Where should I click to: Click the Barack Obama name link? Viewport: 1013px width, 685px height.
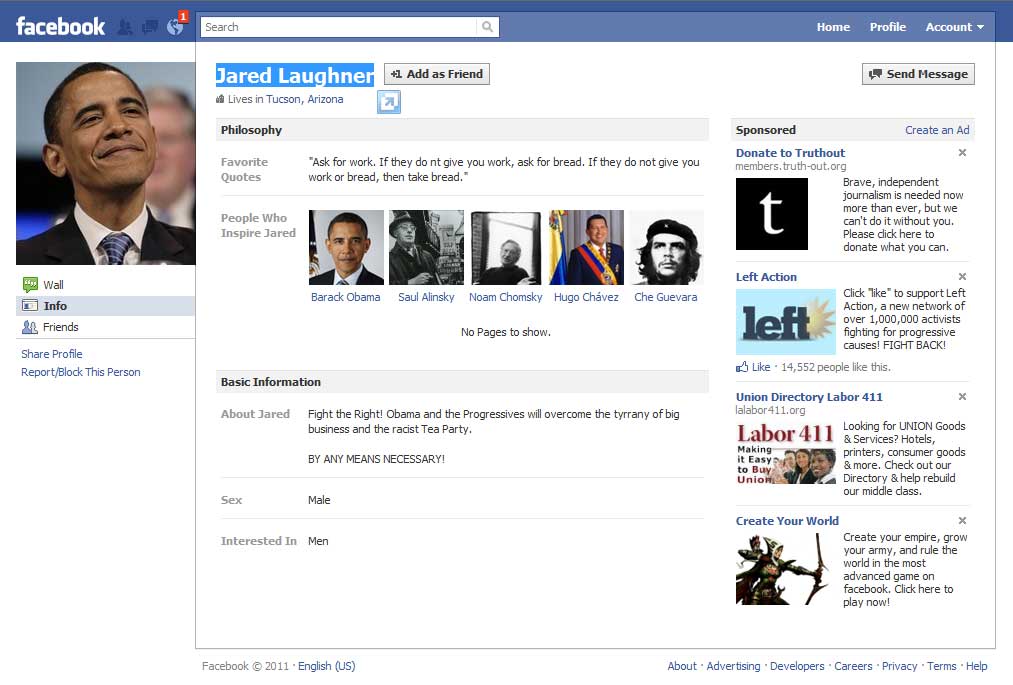346,297
